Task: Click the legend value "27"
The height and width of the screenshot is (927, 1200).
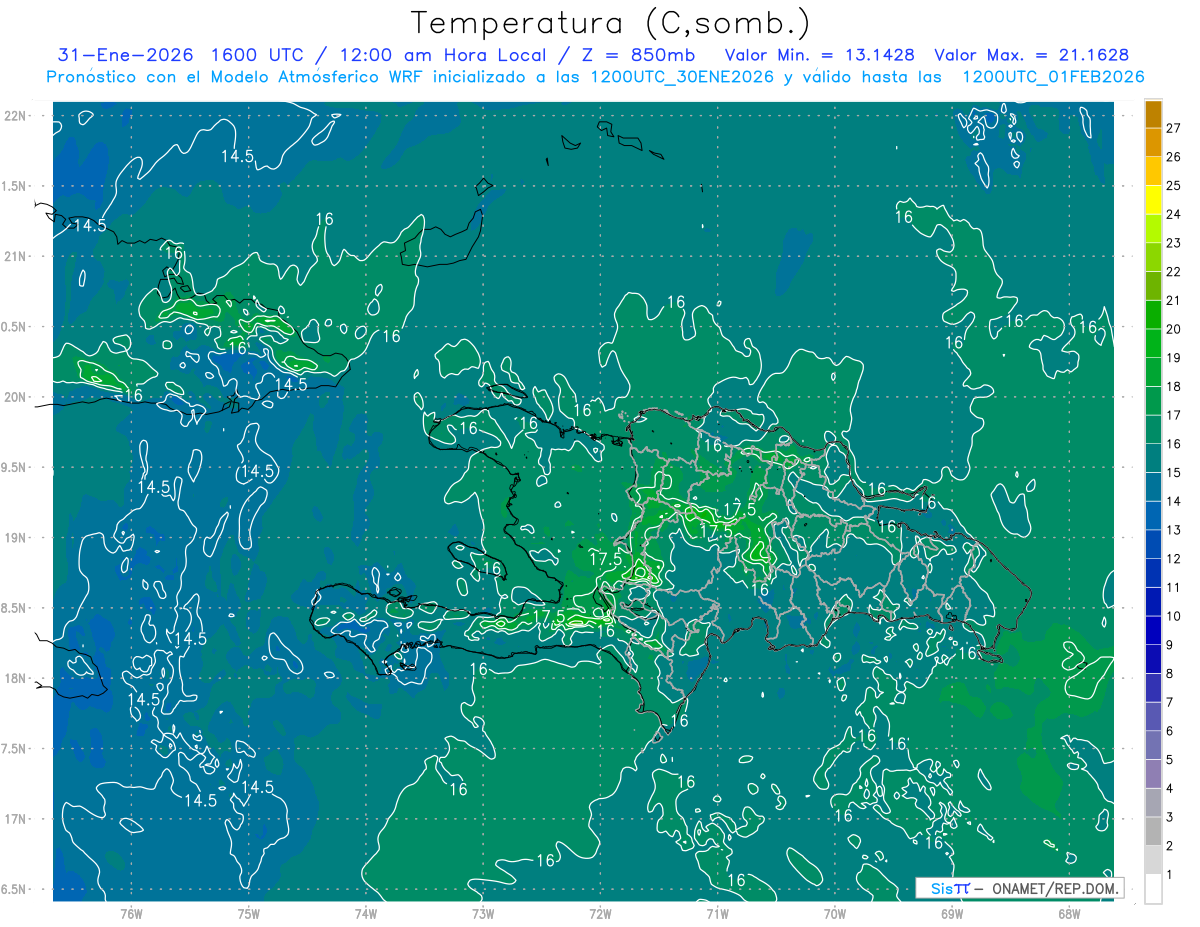Action: click(1174, 128)
